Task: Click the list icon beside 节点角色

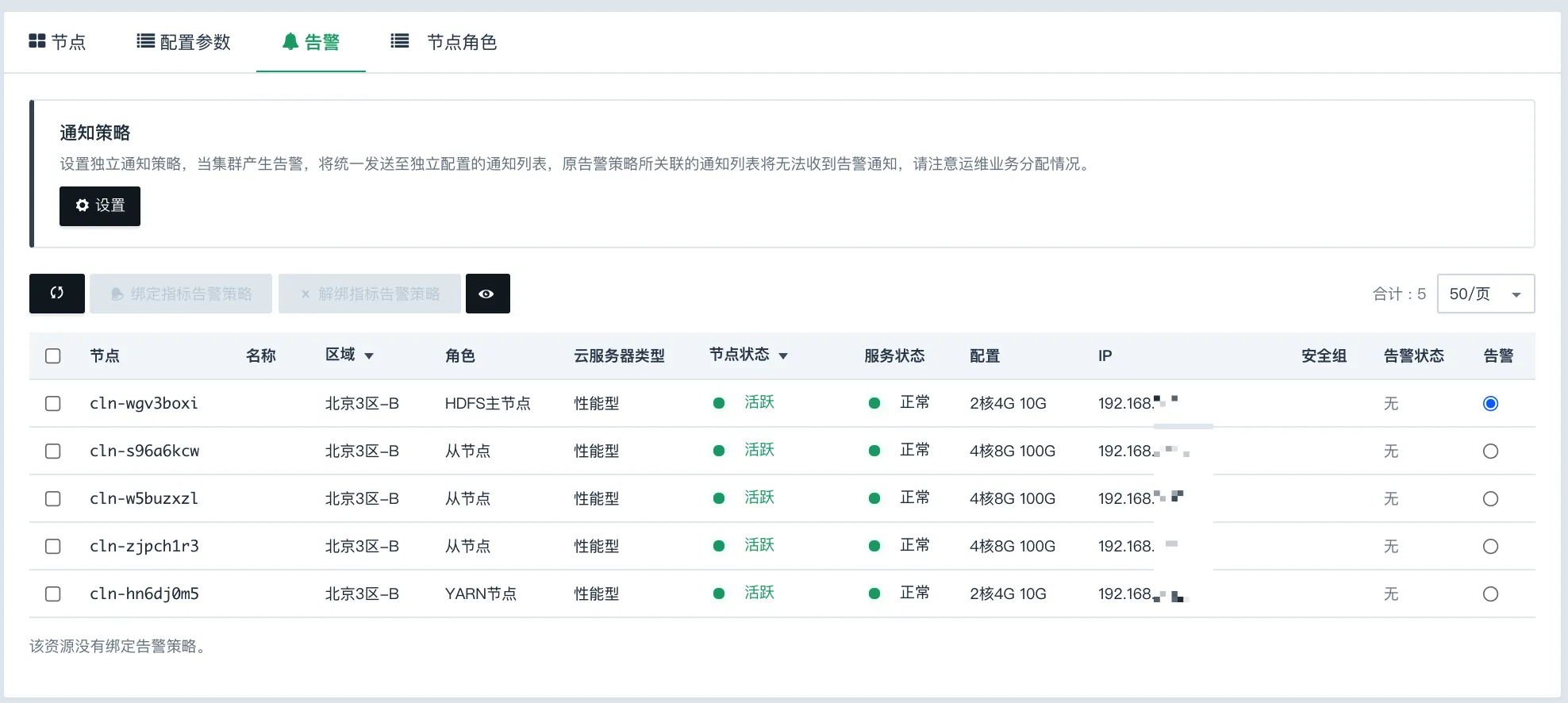Action: pos(400,41)
